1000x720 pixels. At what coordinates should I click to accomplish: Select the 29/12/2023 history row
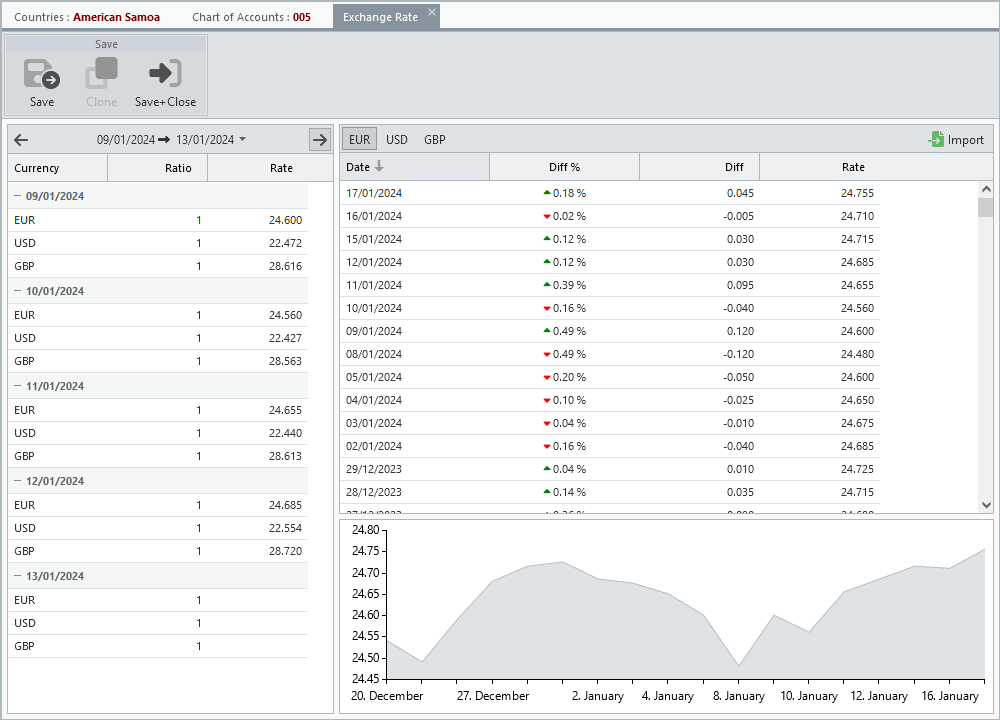pyautogui.click(x=610, y=469)
